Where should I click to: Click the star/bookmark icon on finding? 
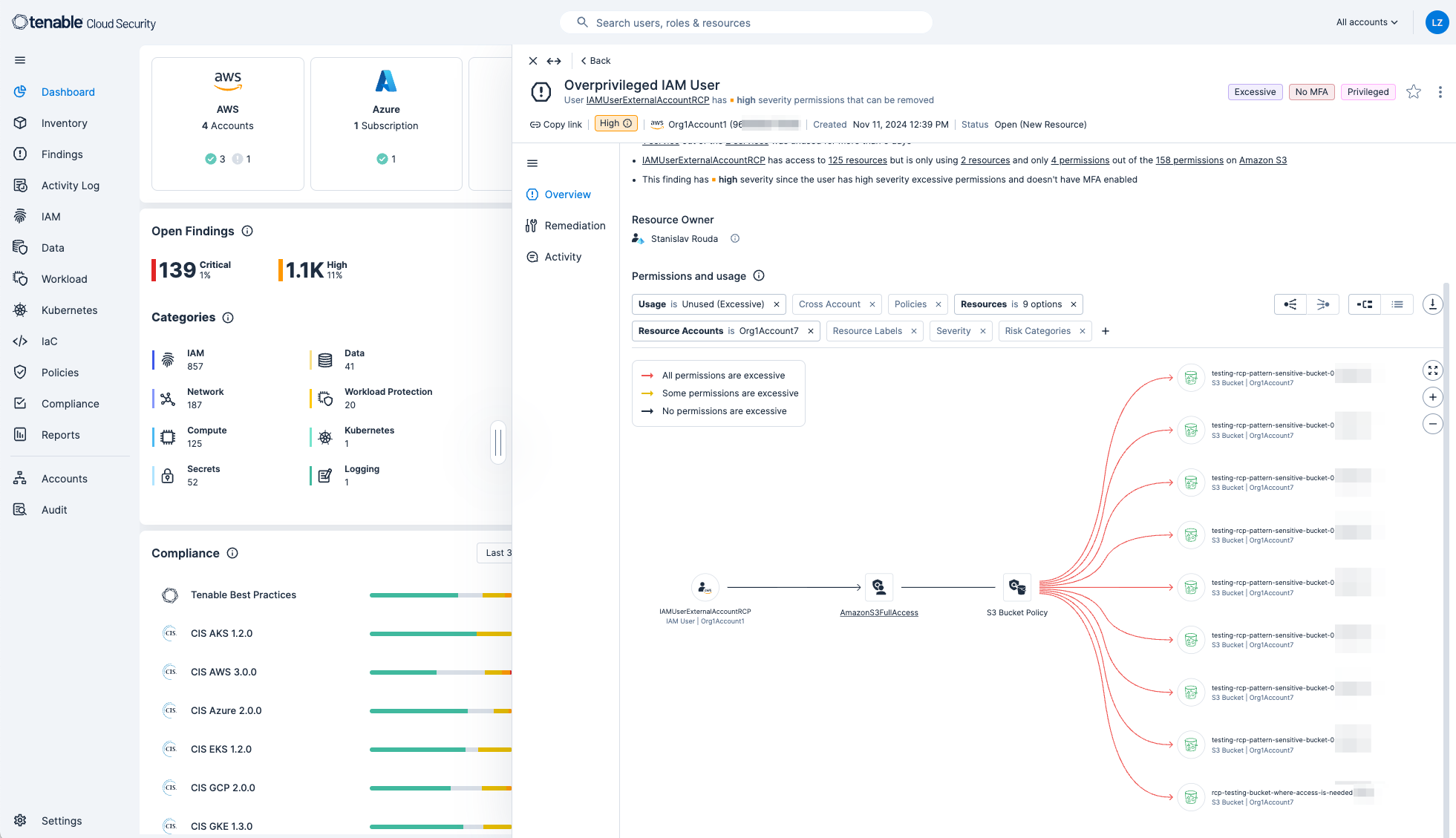[x=1414, y=91]
